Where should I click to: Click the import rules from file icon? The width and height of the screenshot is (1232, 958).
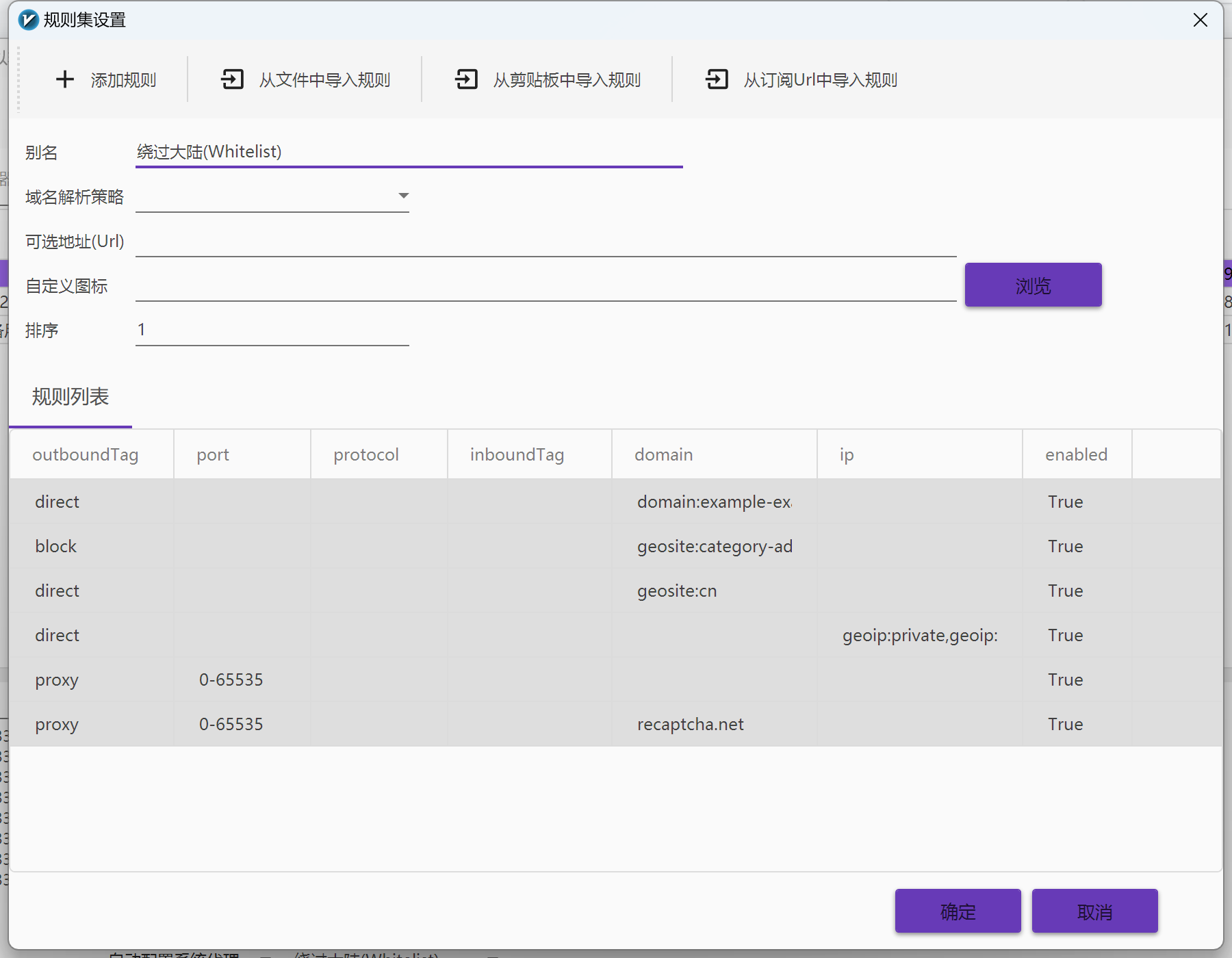(x=233, y=79)
